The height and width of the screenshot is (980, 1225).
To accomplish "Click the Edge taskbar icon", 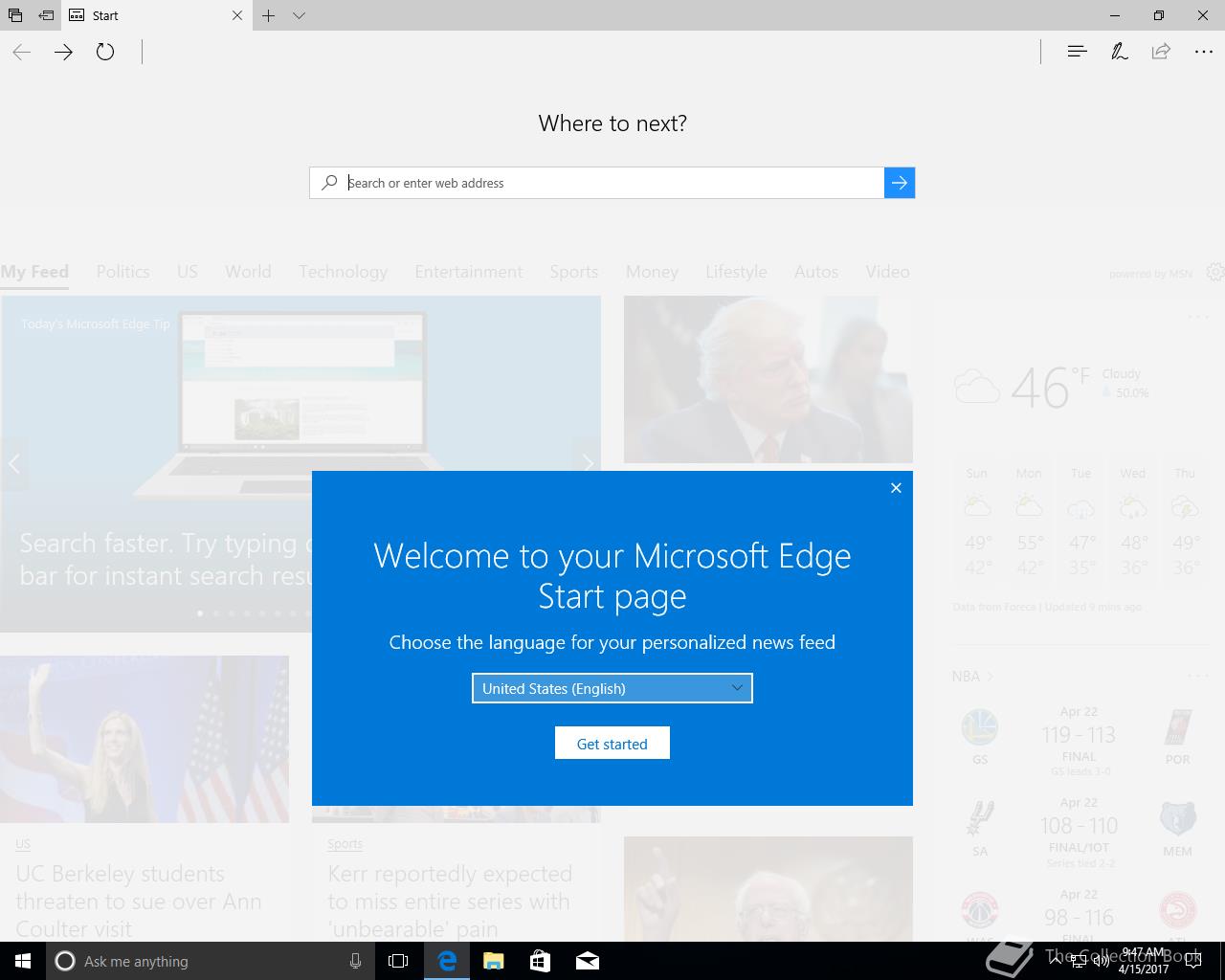I will pos(447,961).
